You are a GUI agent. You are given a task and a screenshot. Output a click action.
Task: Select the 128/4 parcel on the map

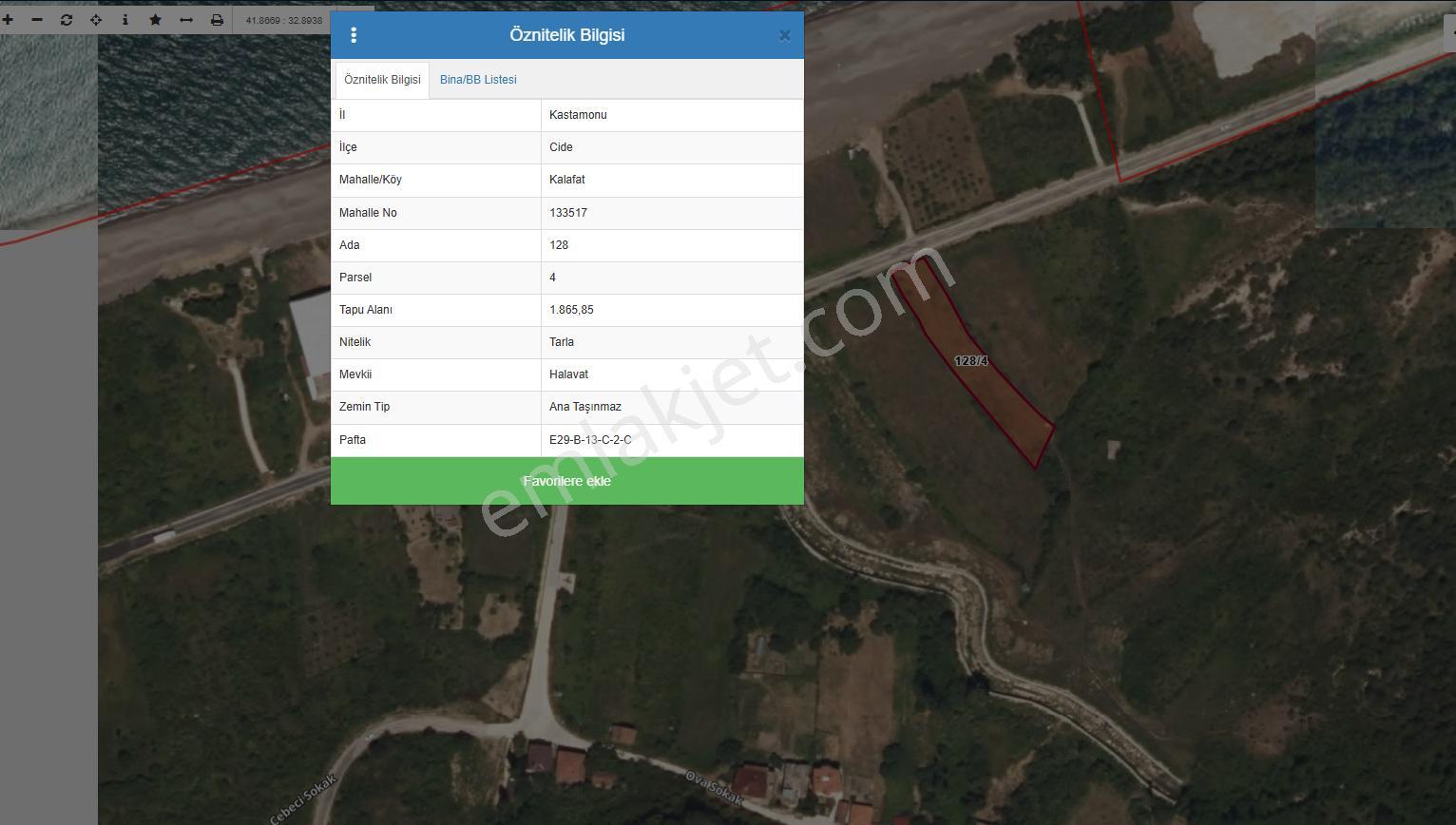[x=971, y=361]
